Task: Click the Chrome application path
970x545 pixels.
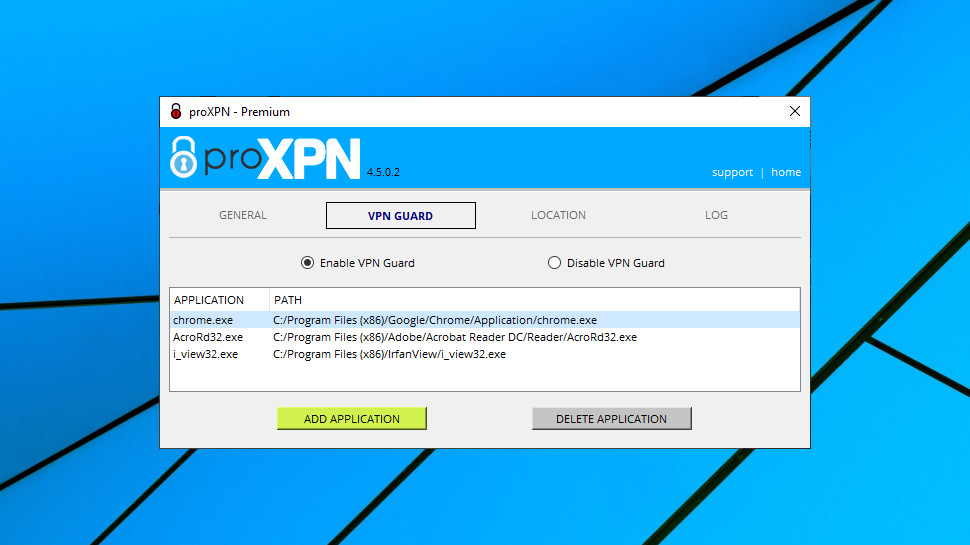Action: pos(435,320)
